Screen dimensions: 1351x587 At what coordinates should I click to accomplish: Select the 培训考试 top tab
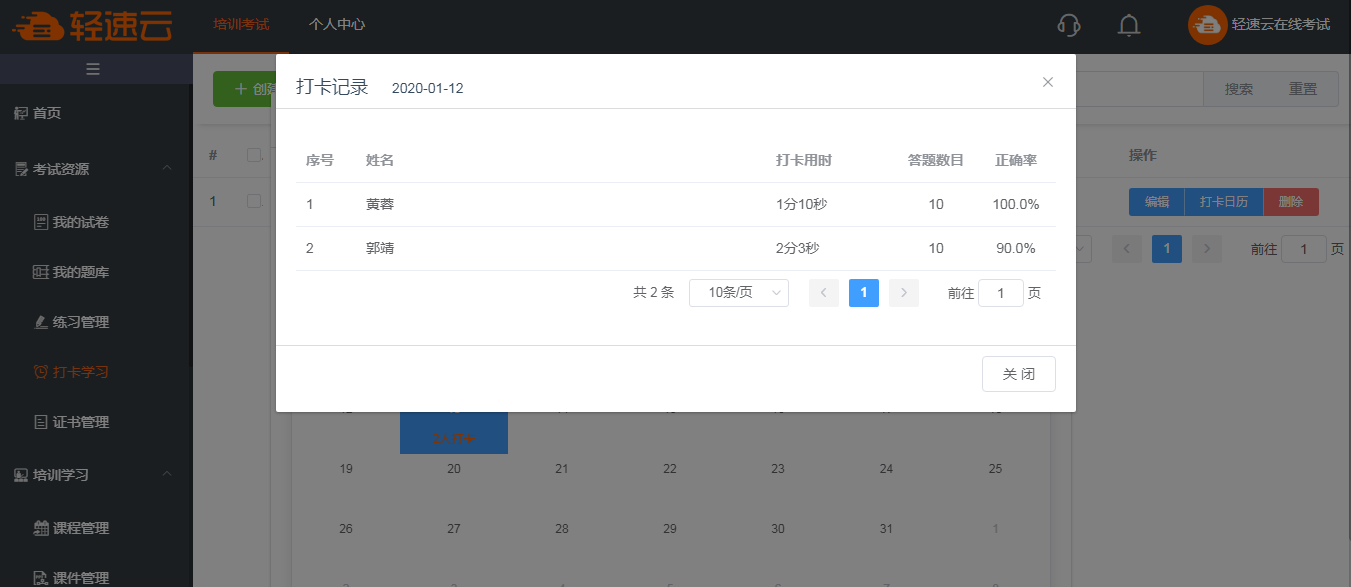[x=241, y=25]
